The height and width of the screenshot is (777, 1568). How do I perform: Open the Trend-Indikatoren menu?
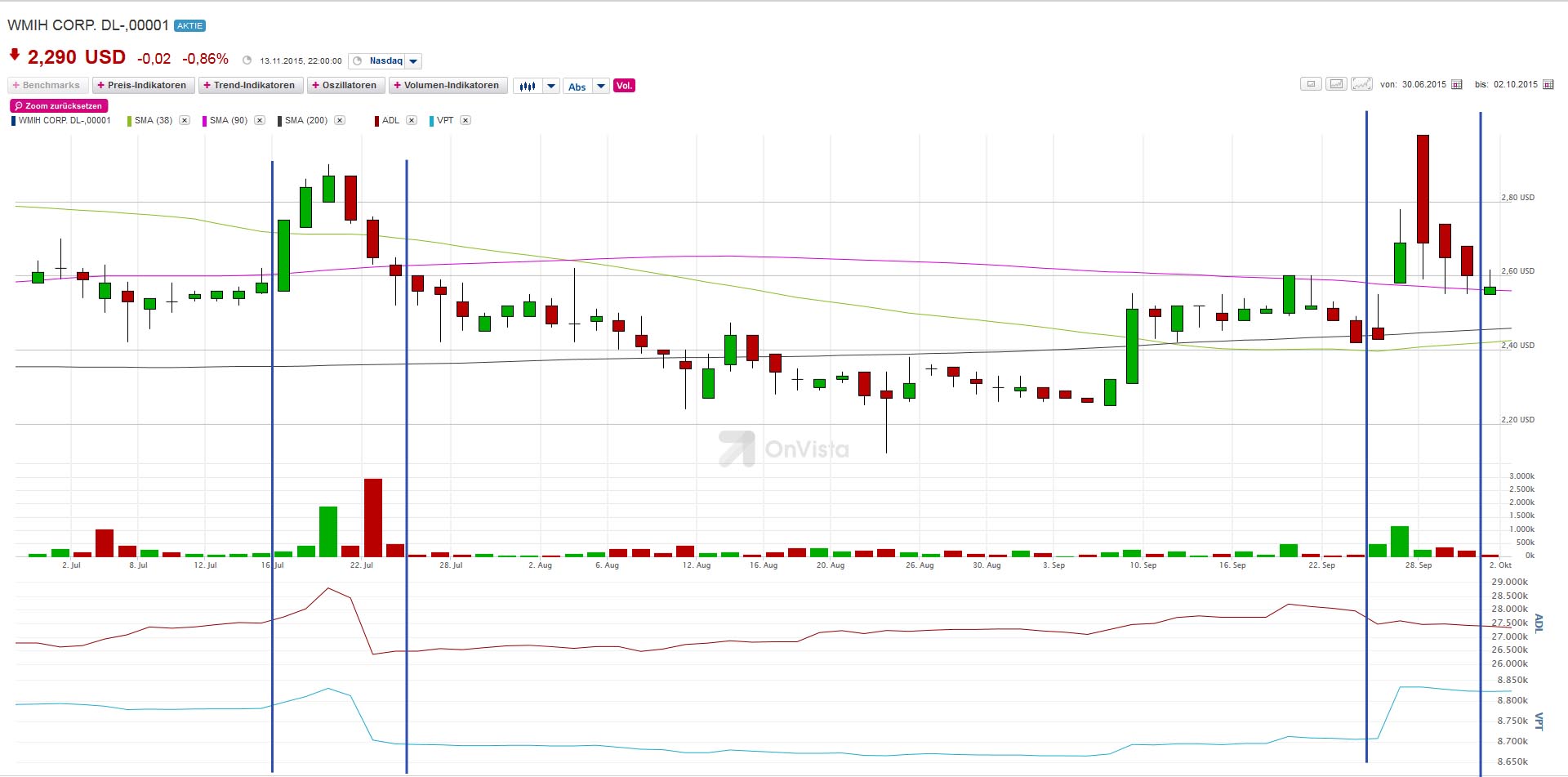251,85
